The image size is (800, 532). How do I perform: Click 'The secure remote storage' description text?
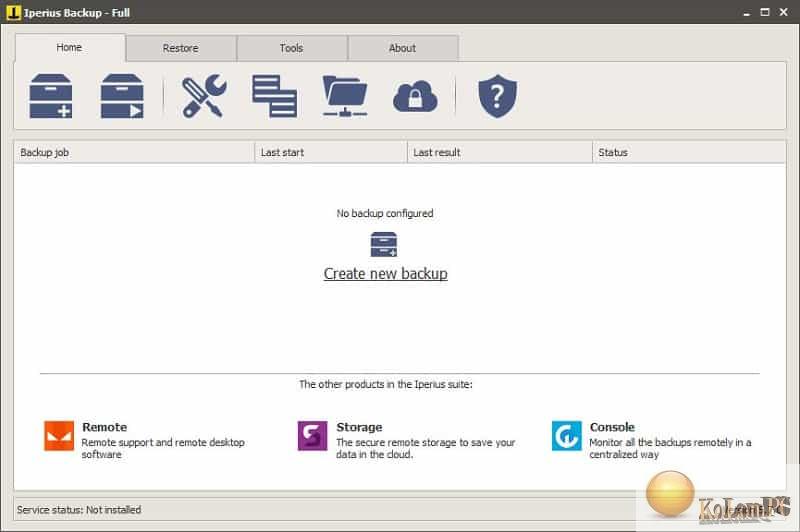tap(426, 448)
